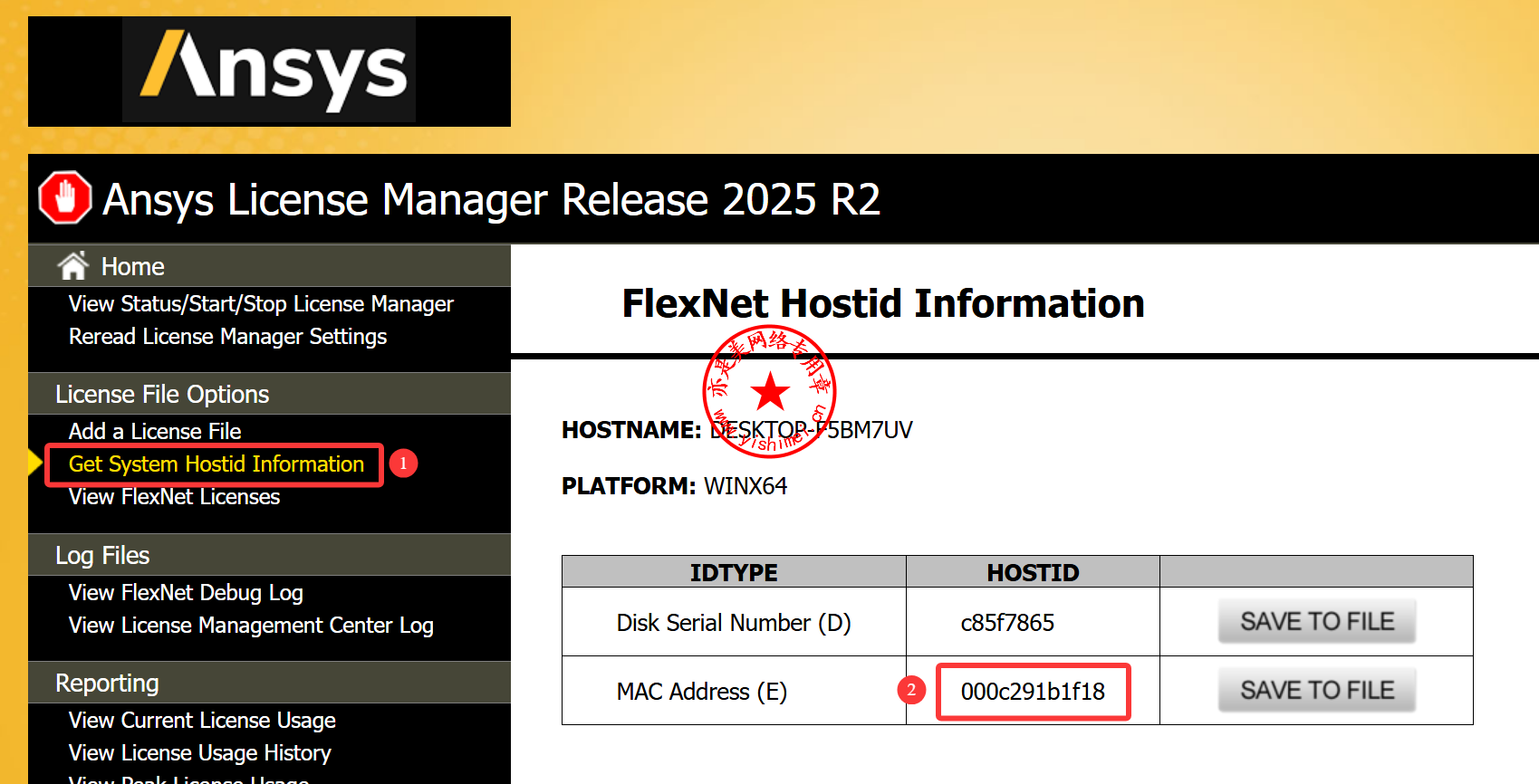Click the yellow arrow beside Get System Hostid
This screenshot has width=1539, height=784.
tap(34, 463)
